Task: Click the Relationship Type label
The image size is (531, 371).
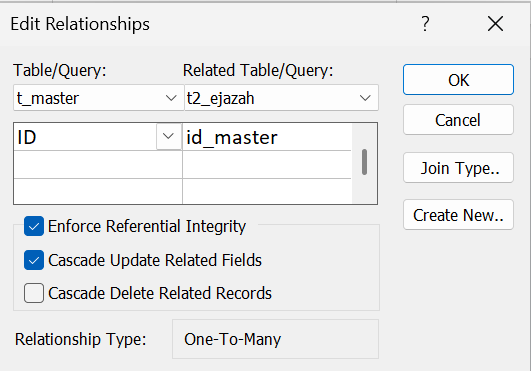Action: tap(80, 339)
